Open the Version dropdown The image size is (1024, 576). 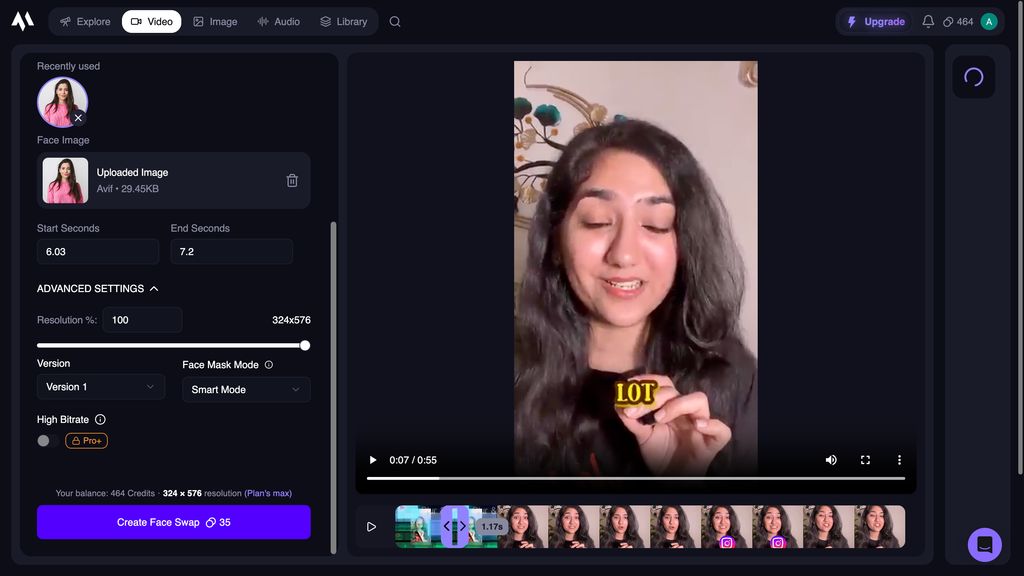pos(100,386)
